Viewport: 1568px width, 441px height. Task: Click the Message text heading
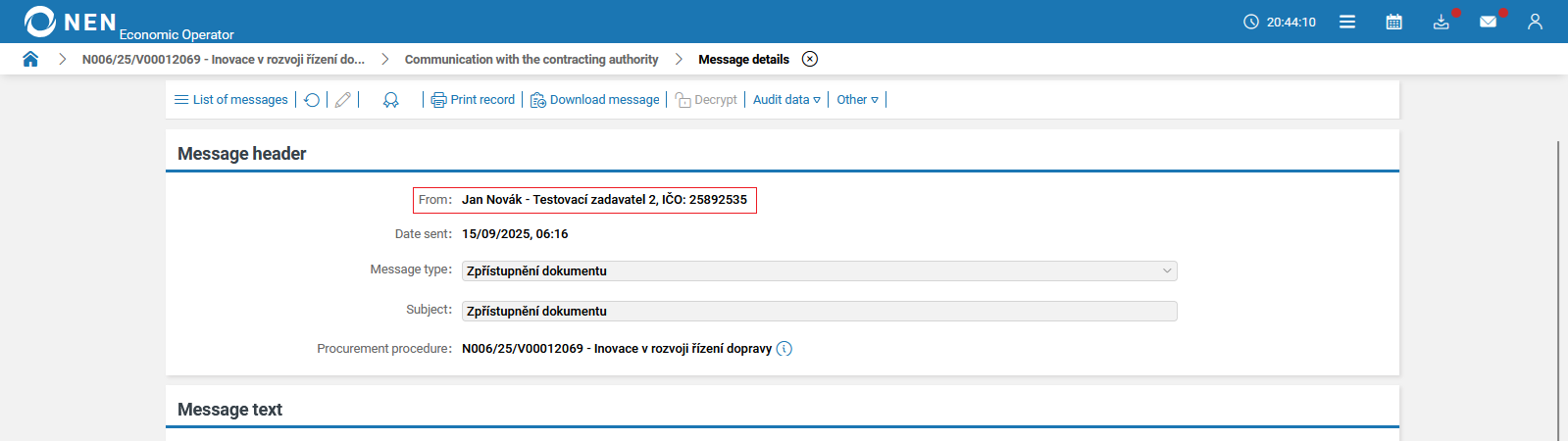229,410
